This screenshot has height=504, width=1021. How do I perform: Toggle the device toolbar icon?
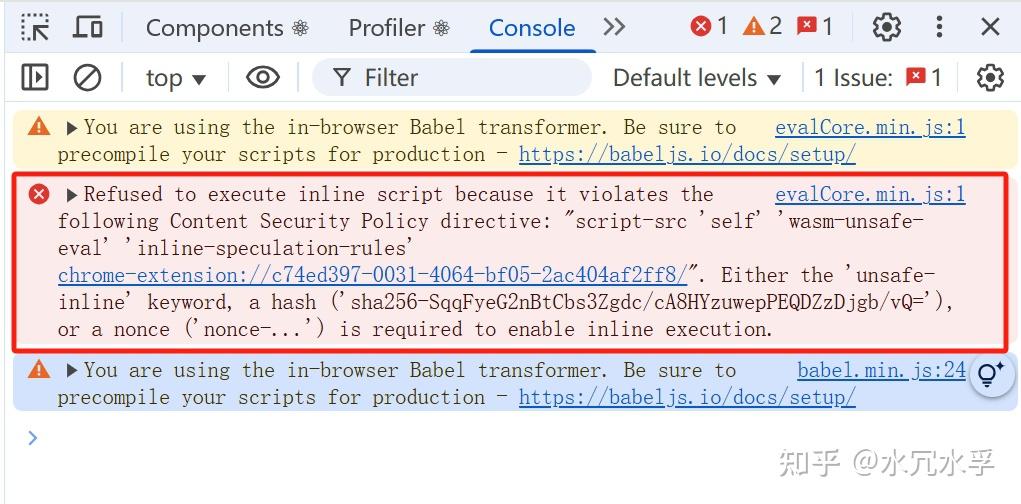87,27
